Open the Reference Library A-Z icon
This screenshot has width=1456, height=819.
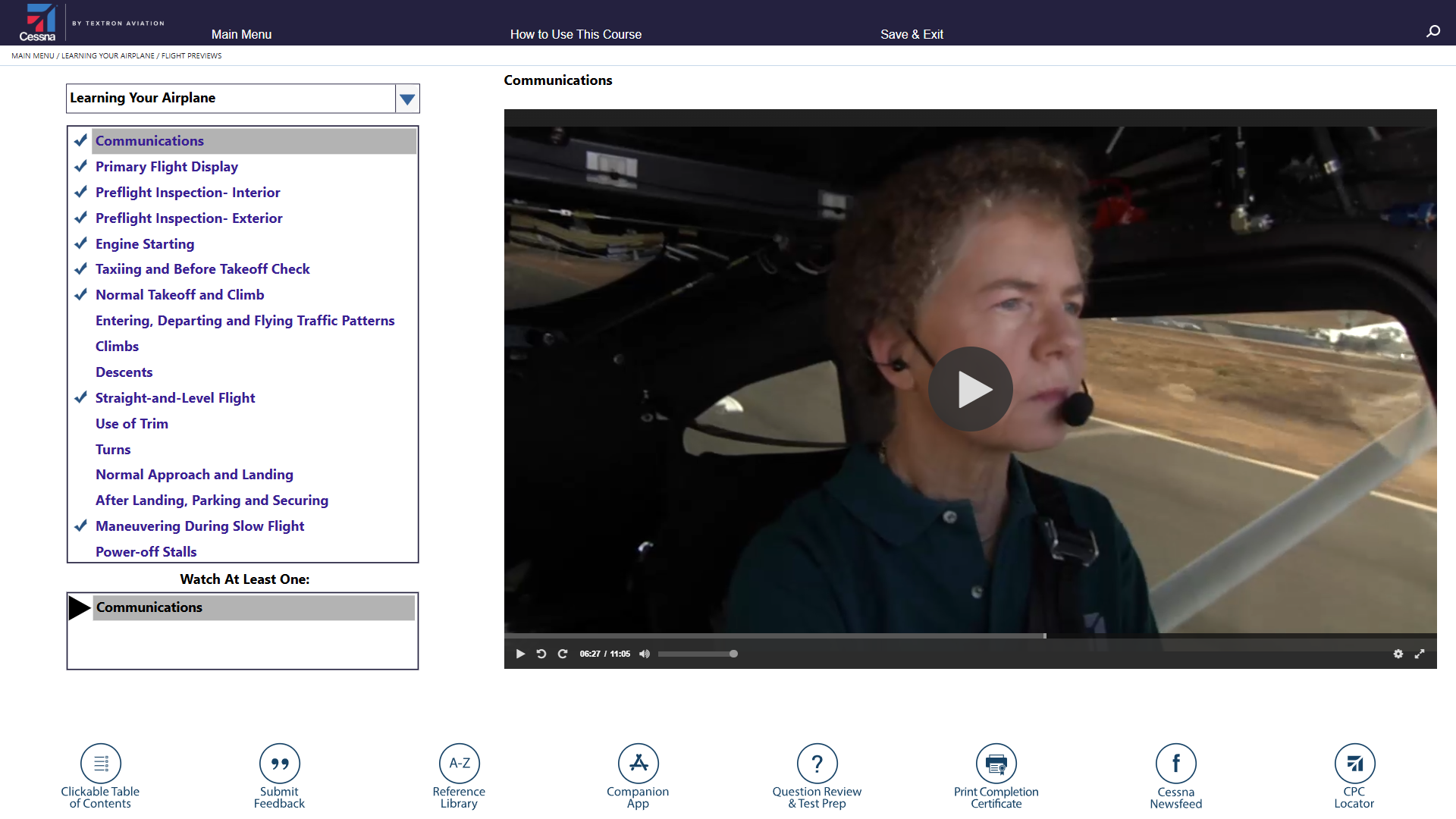(460, 763)
